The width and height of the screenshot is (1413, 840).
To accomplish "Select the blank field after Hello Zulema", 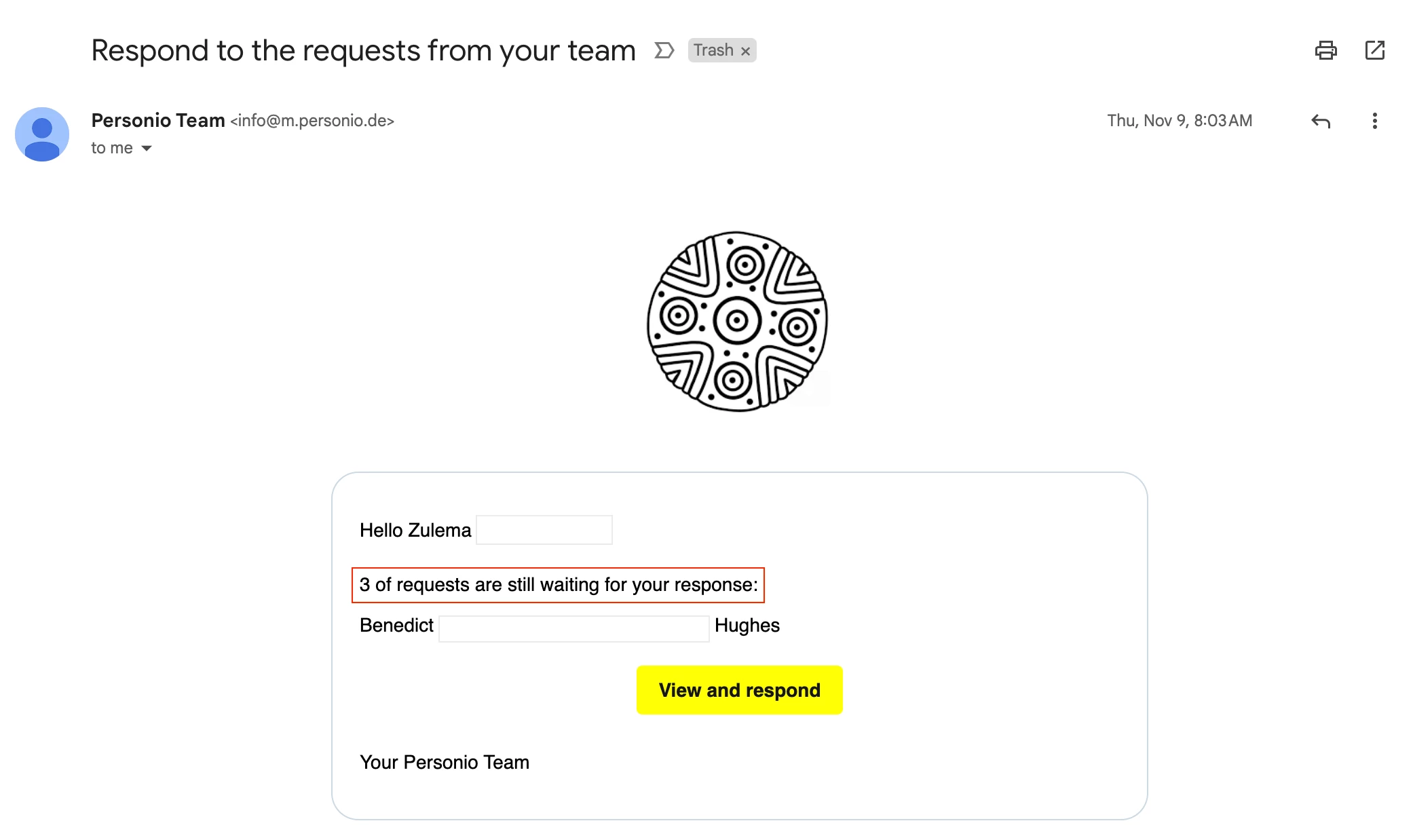I will tap(544, 530).
